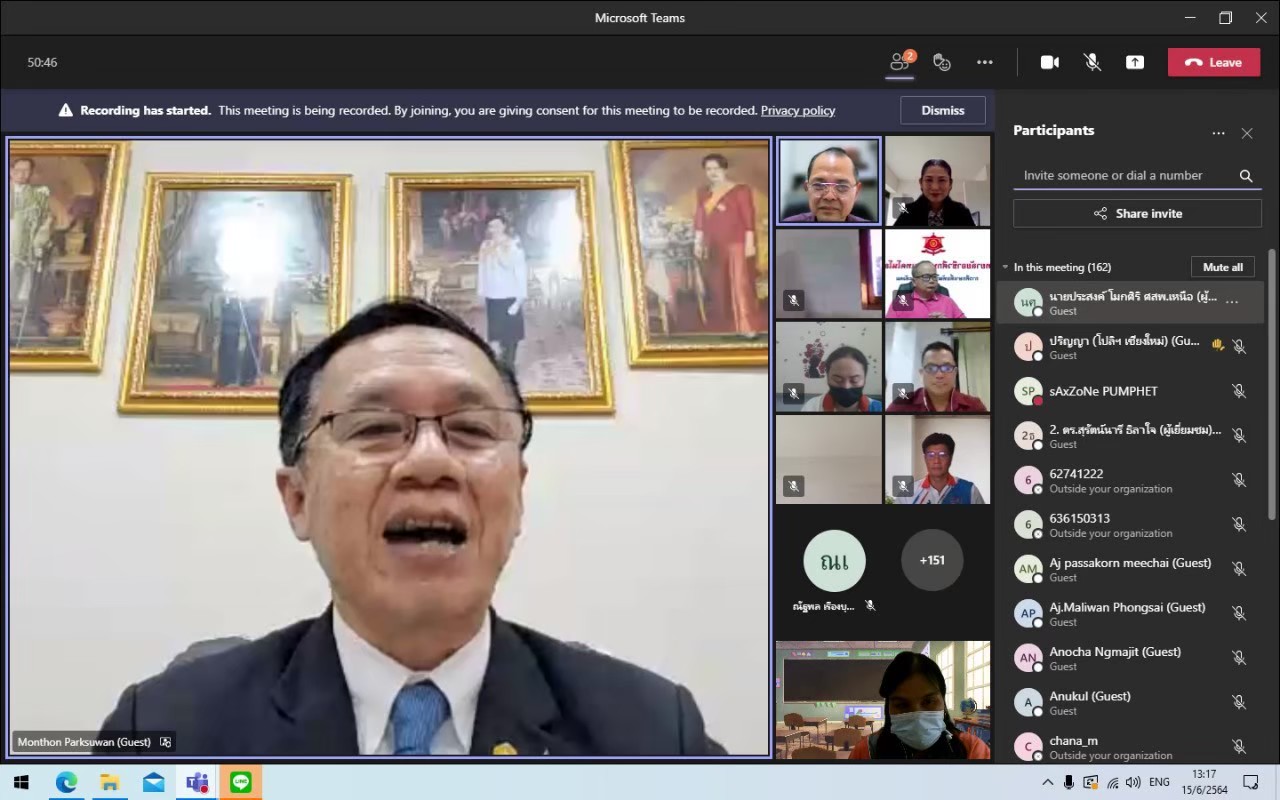Close the Participants panel

tap(1247, 133)
